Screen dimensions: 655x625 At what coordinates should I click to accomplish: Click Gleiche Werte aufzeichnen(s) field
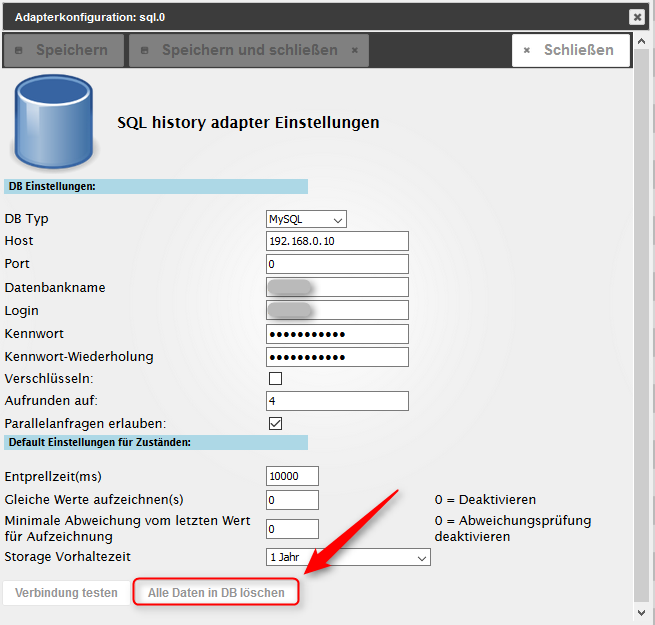[292, 500]
